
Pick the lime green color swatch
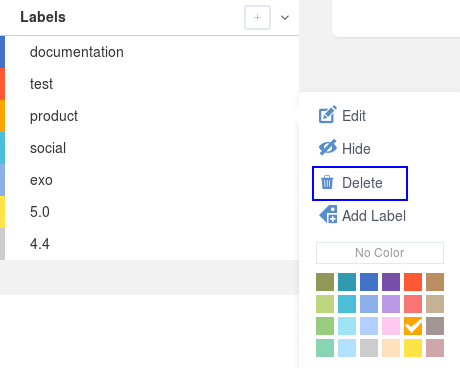pyautogui.click(x=325, y=304)
